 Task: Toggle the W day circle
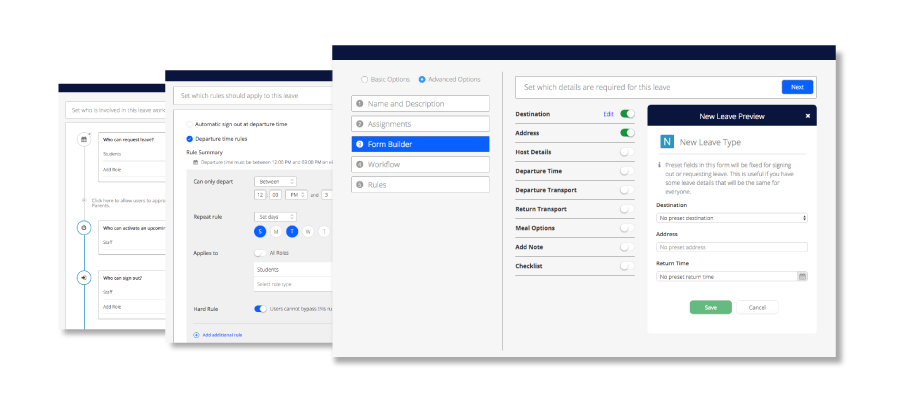[308, 232]
